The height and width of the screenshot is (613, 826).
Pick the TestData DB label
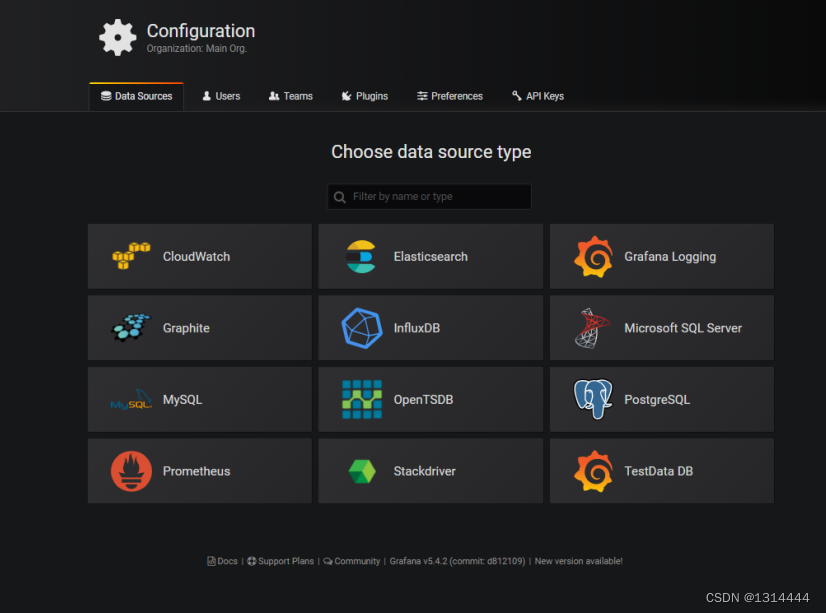[658, 471]
